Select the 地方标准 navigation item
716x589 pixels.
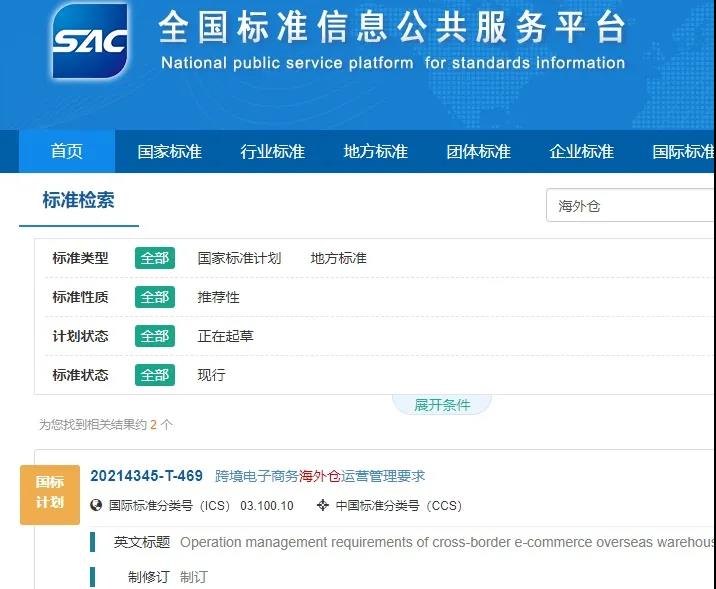click(375, 151)
